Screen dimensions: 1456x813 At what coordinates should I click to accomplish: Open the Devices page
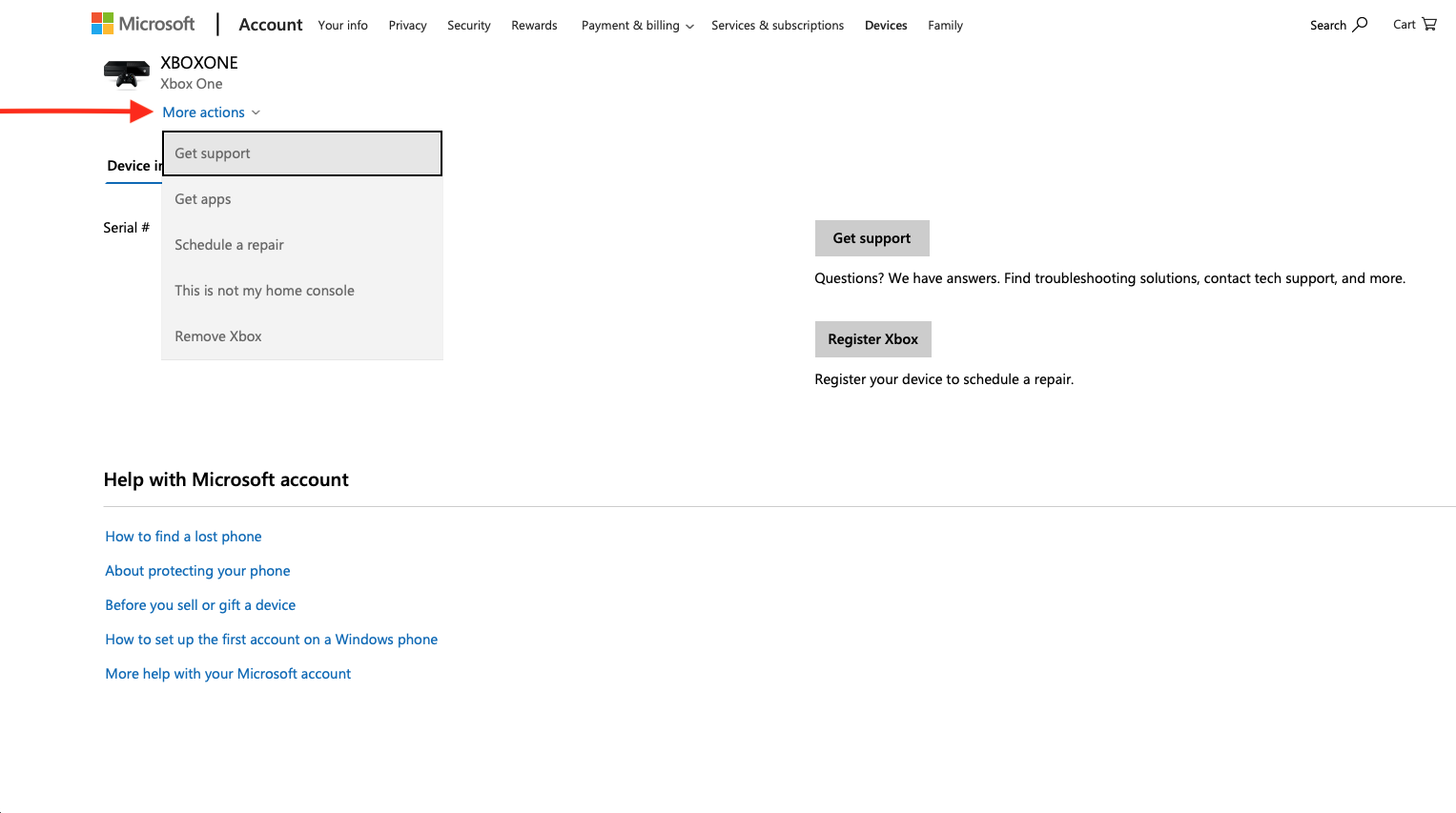[886, 26]
